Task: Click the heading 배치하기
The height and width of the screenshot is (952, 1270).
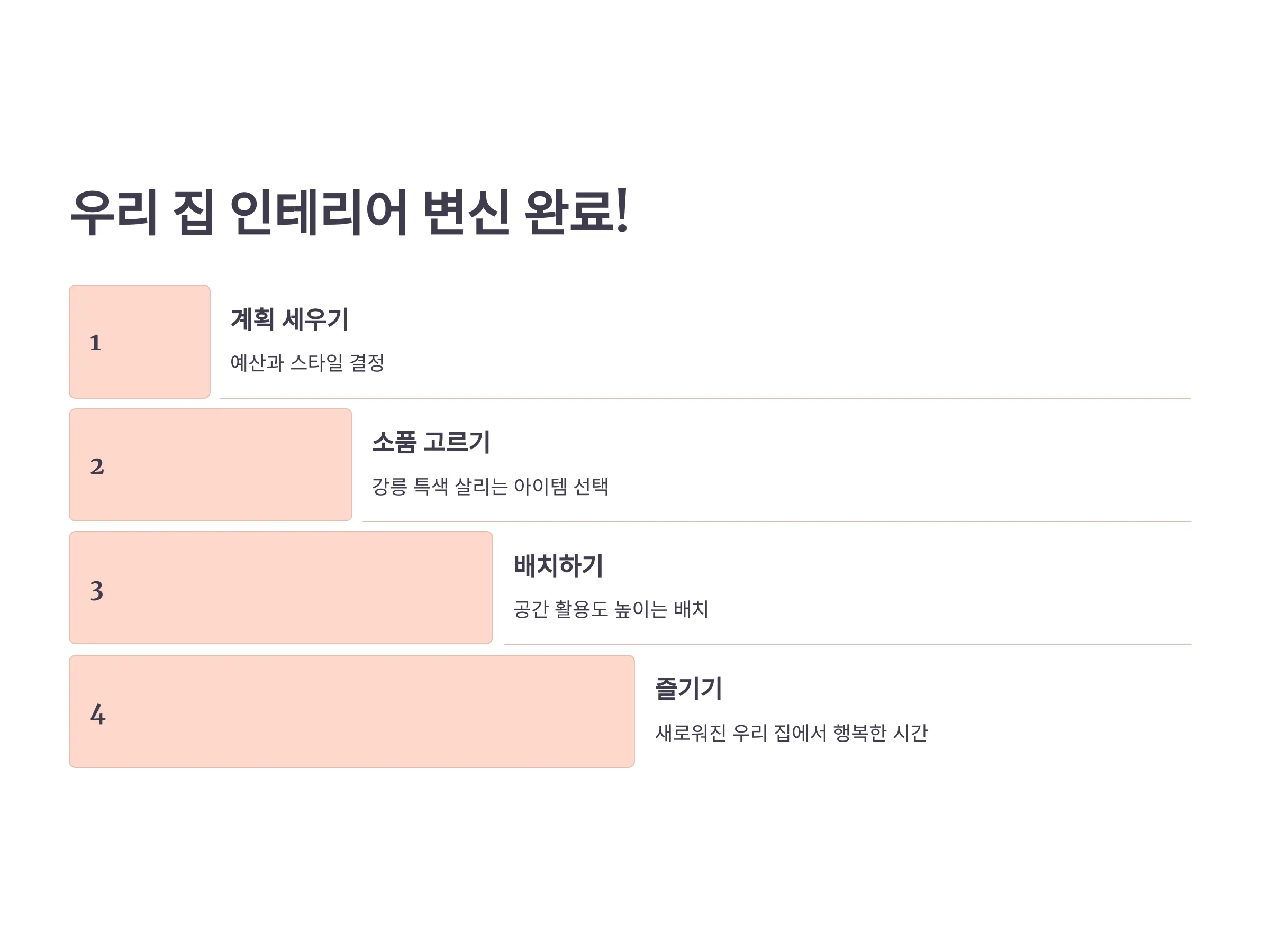Action: 558,566
